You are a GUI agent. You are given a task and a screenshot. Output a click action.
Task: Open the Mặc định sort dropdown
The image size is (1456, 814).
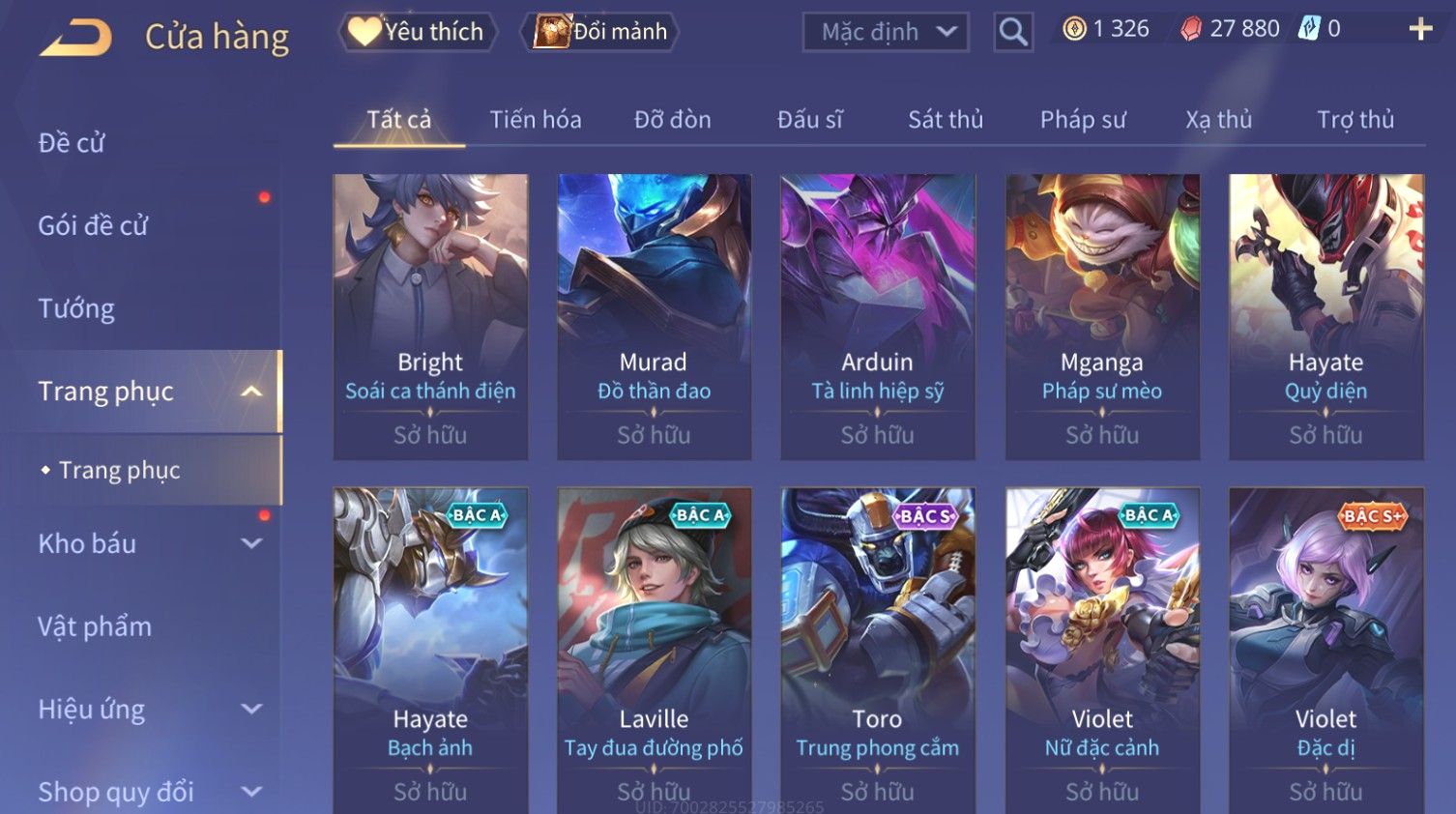(885, 32)
